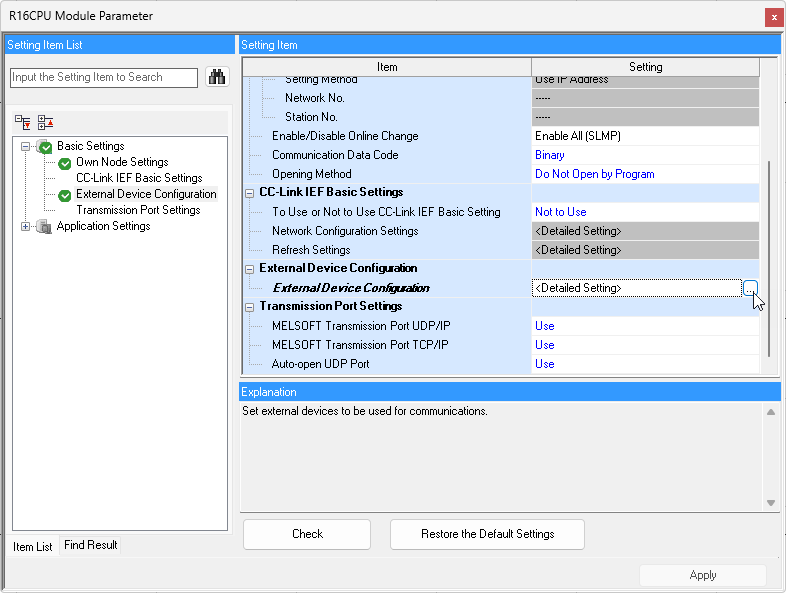Collapse the Transmission Port Settings group
Viewport: 786px width, 593px height.
[249, 307]
